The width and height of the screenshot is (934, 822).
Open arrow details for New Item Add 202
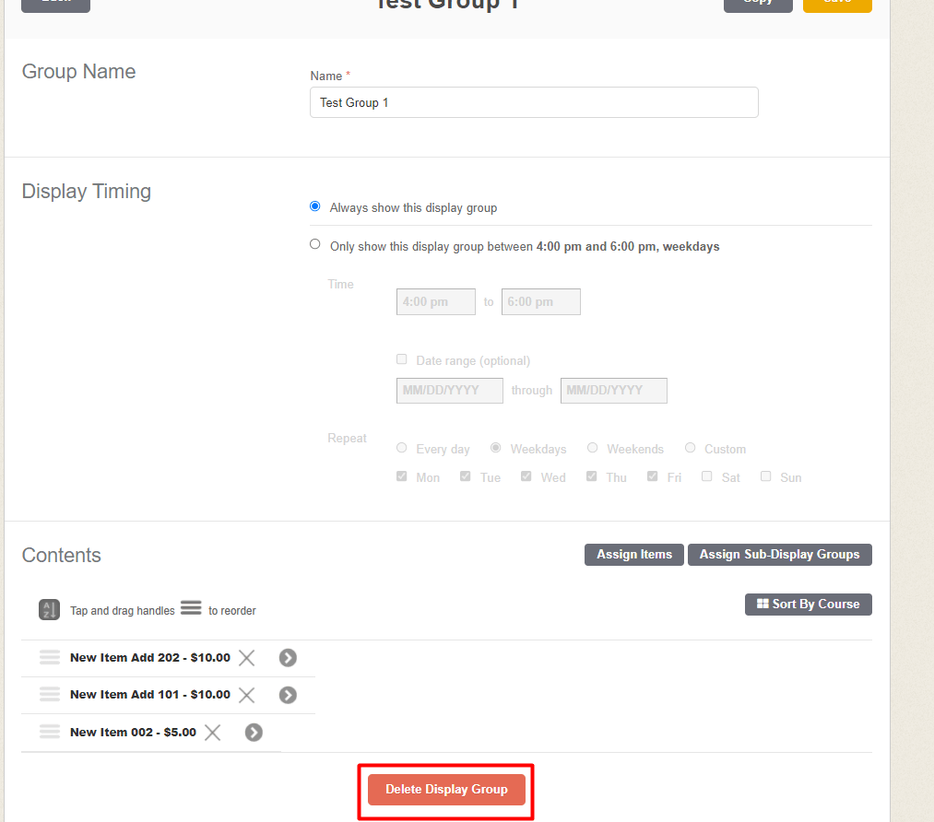[288, 658]
